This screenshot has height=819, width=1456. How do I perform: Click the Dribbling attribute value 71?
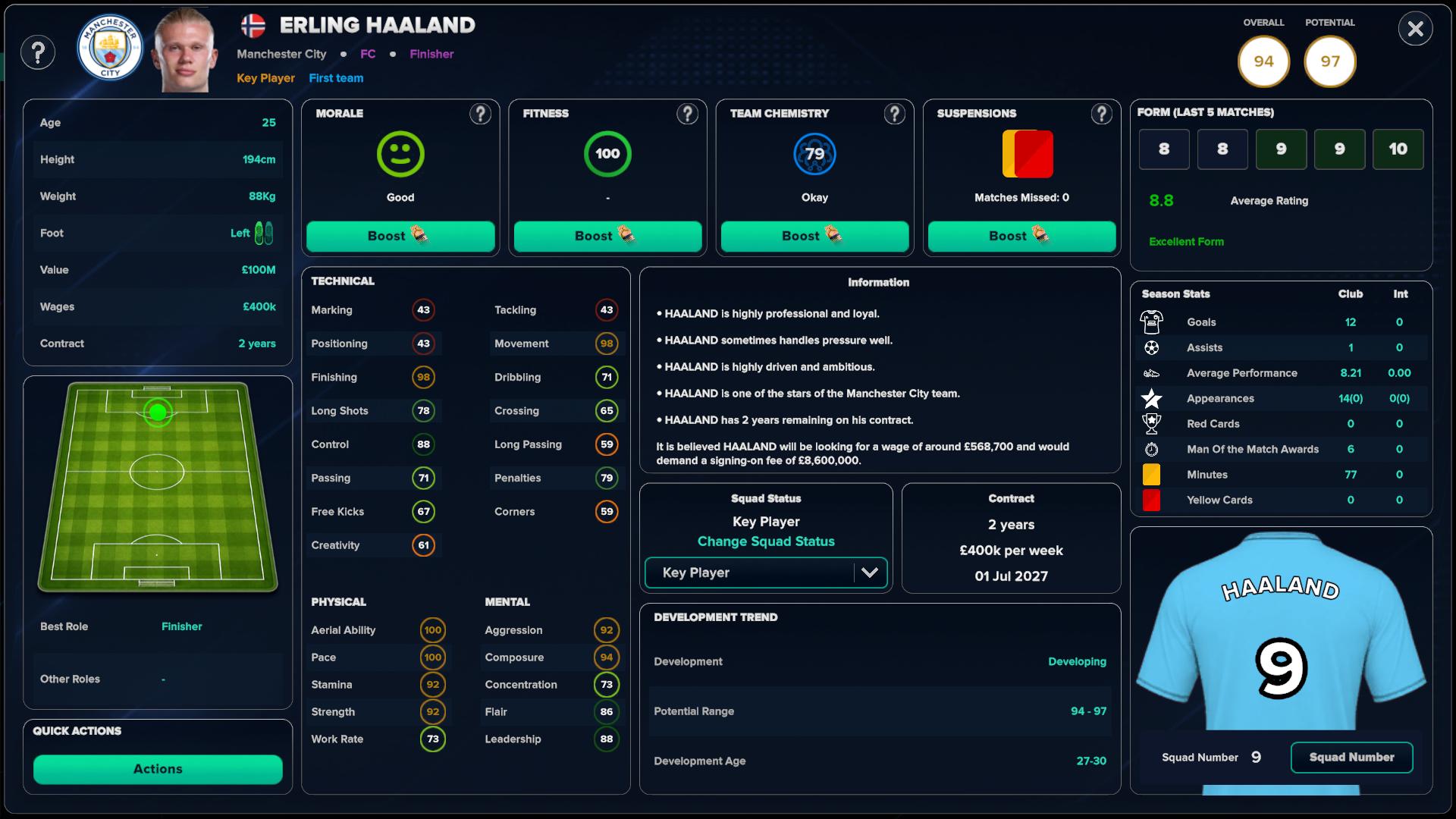(607, 377)
